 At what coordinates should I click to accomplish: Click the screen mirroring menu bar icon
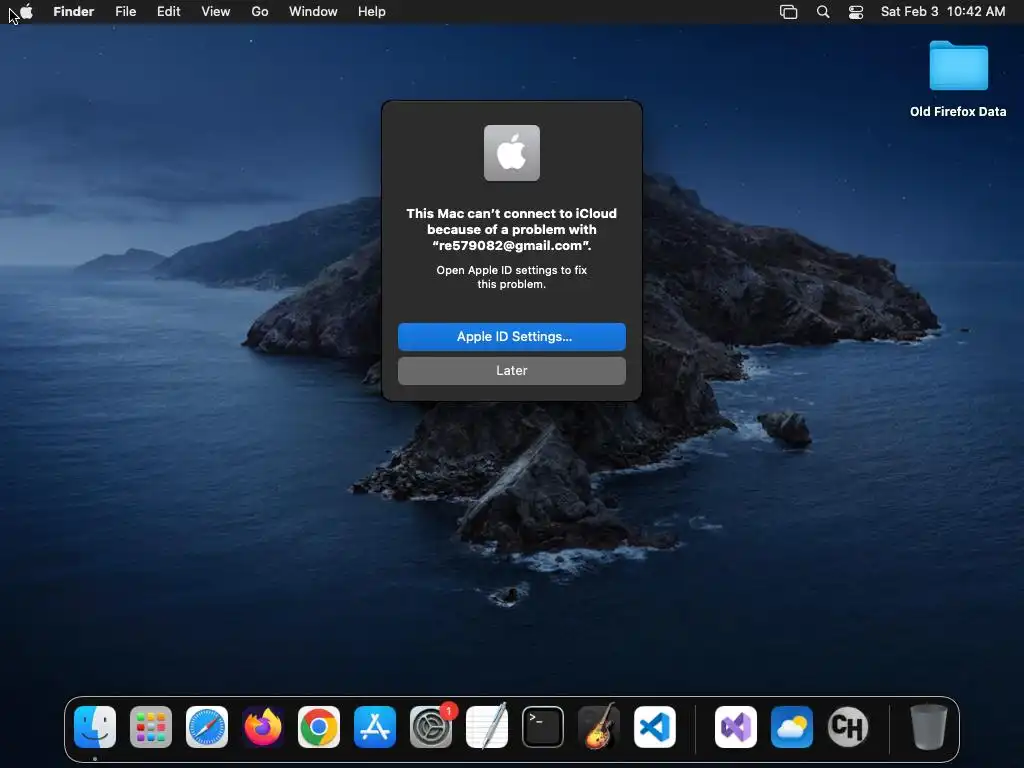click(788, 12)
